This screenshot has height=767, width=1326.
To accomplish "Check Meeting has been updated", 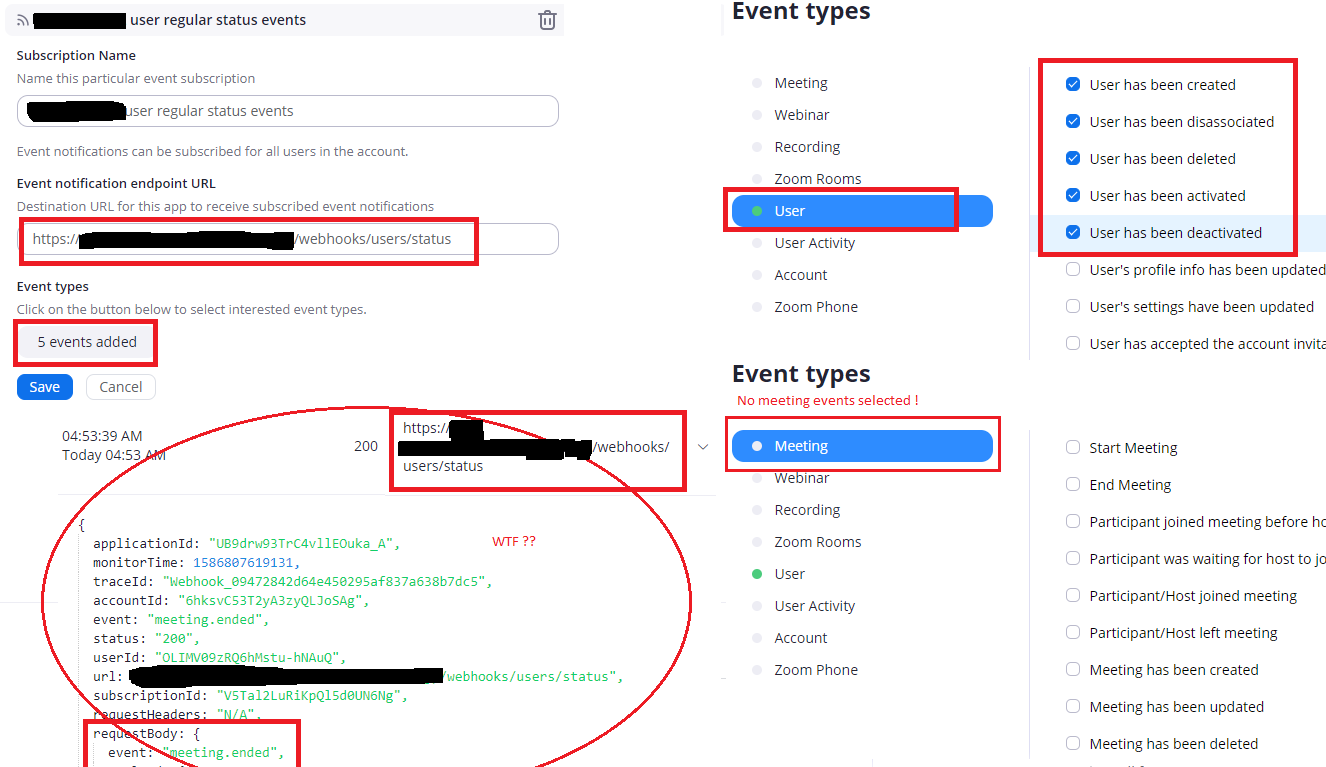I will point(1073,707).
